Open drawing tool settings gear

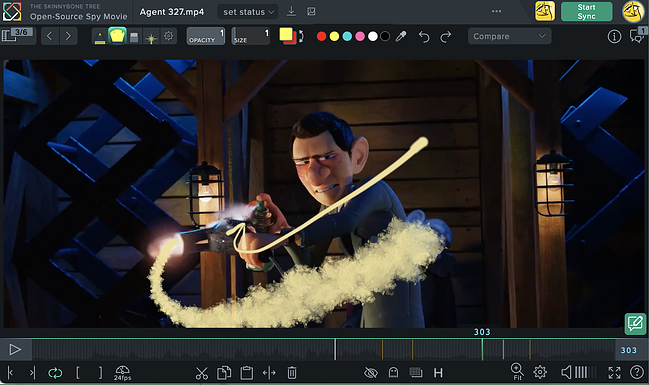click(x=168, y=36)
